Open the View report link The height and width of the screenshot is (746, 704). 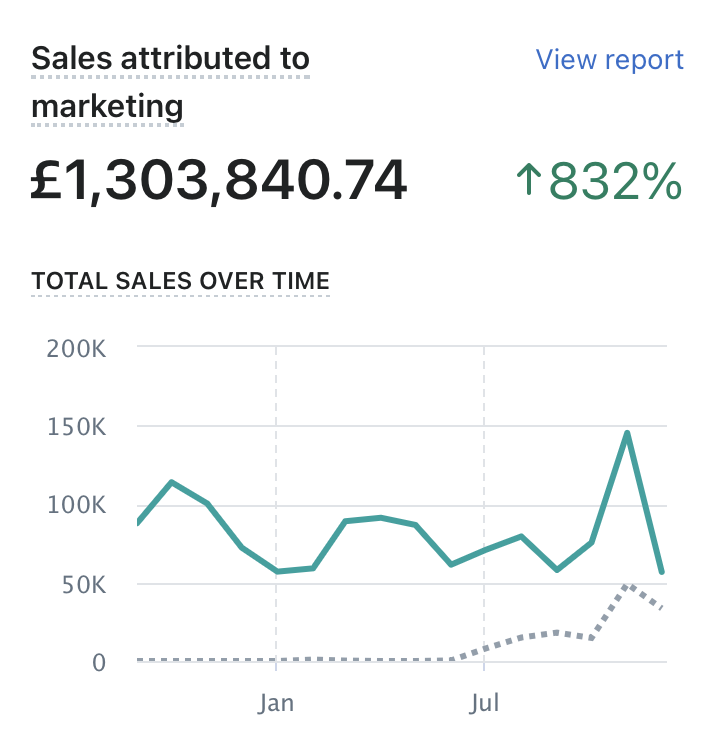click(610, 60)
